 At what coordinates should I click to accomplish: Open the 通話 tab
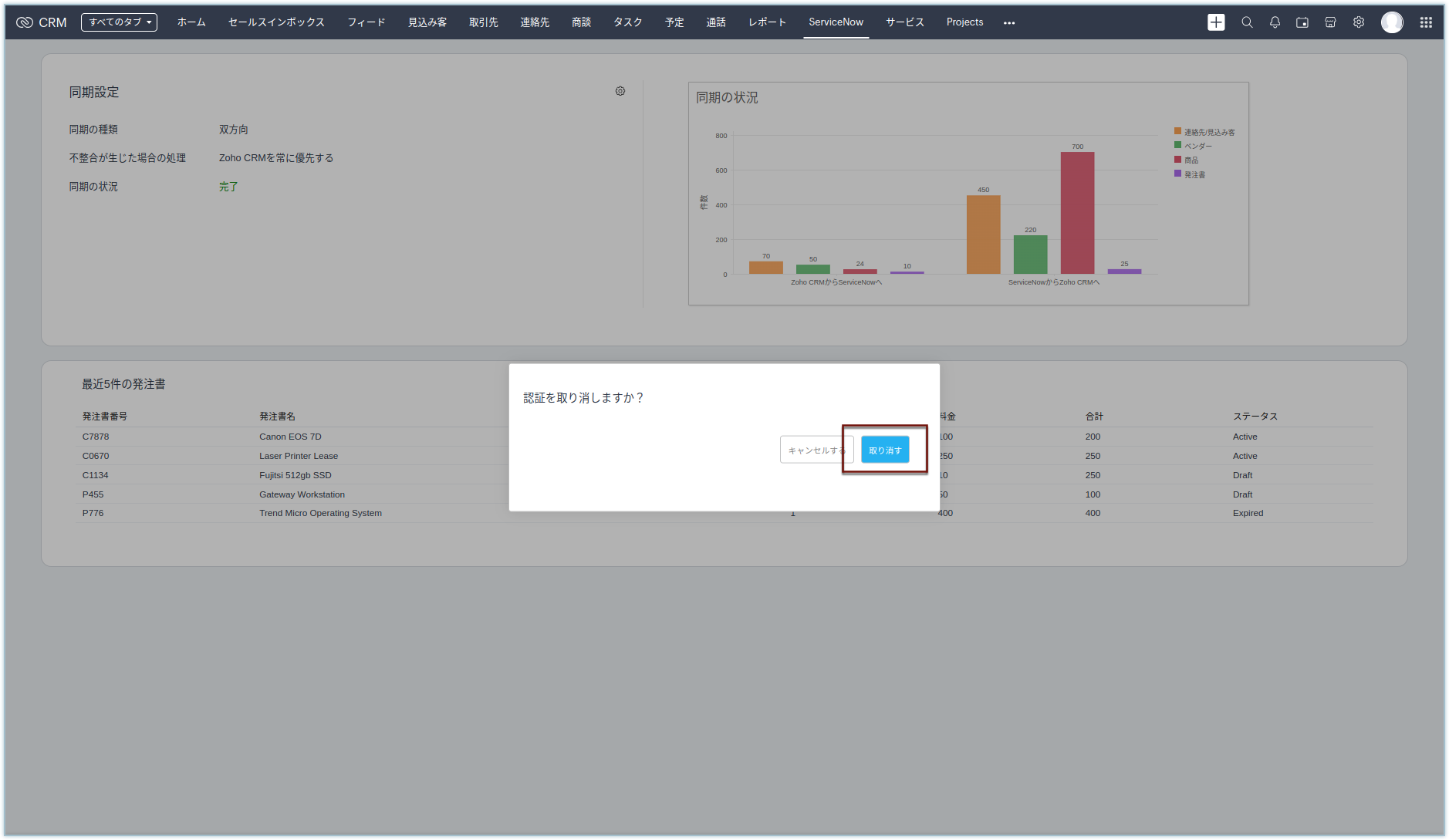click(716, 22)
